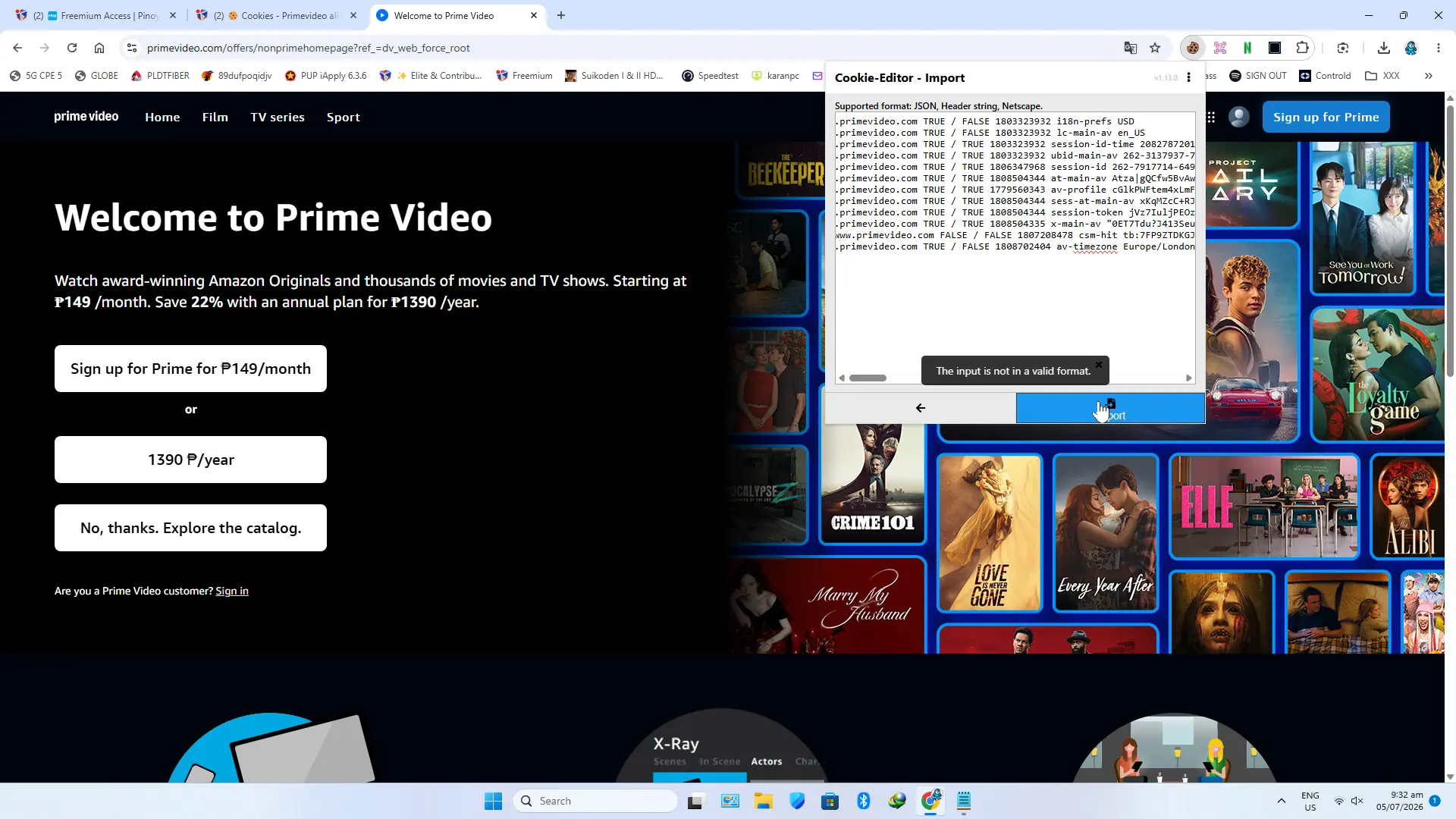Click the Sign up for Prime header button
Screen dimensions: 1456x819
[1326, 117]
